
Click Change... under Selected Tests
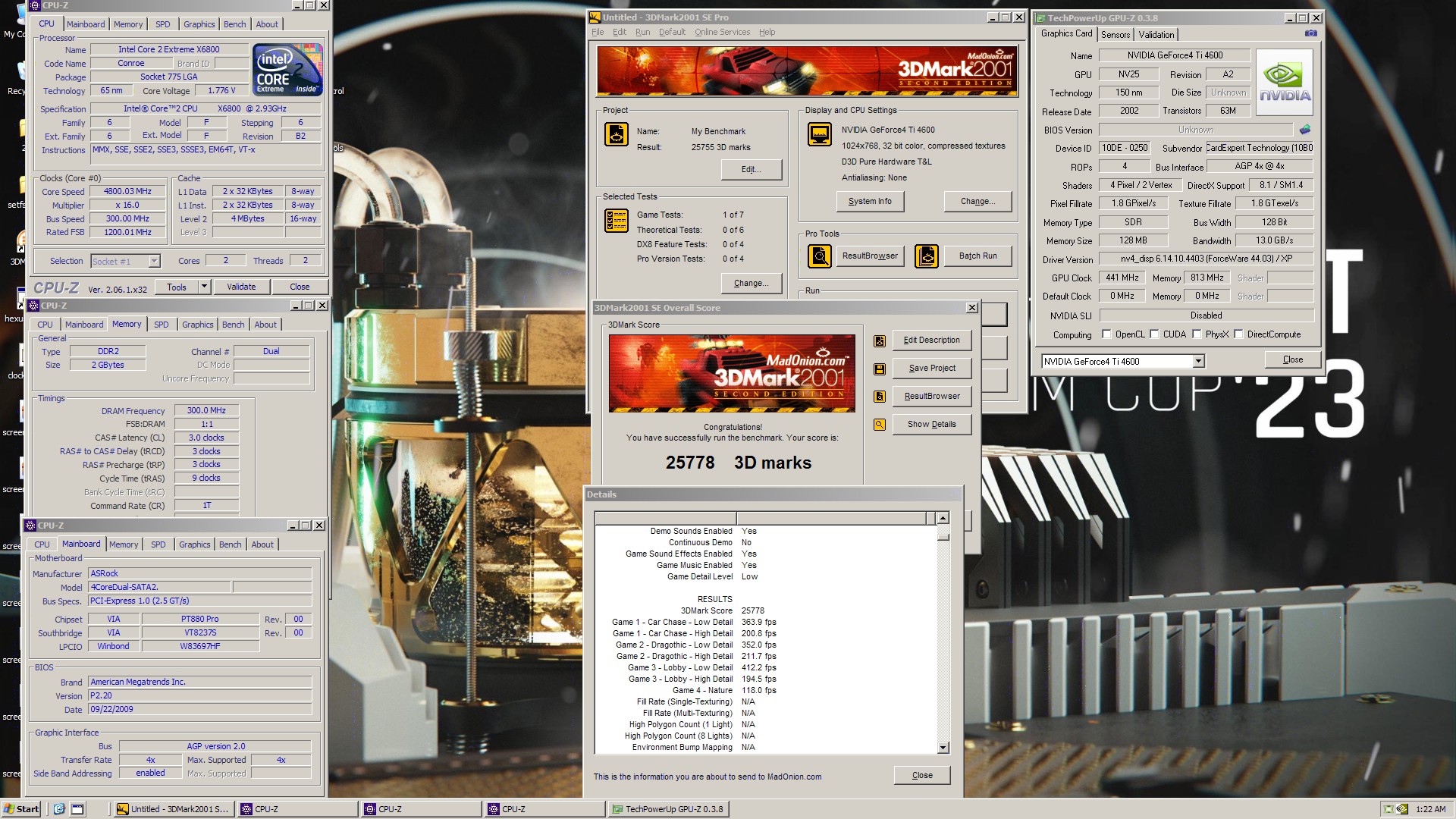(751, 284)
